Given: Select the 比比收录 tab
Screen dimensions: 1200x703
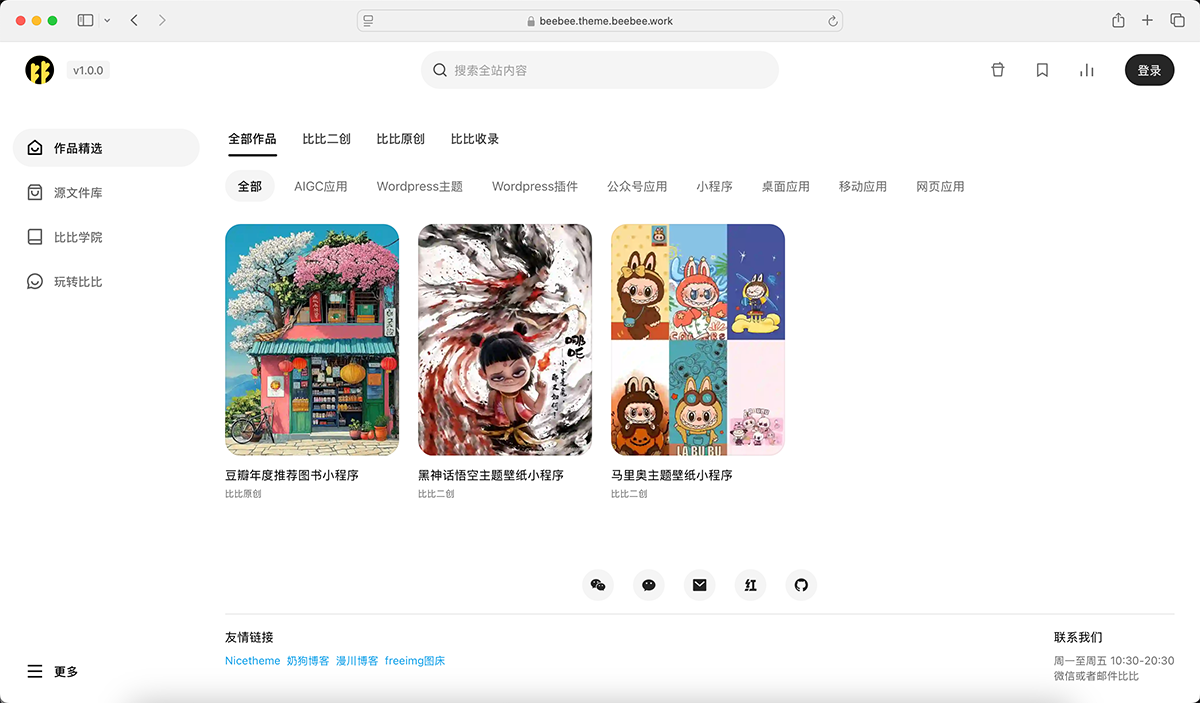Looking at the screenshot, I should pyautogui.click(x=475, y=139).
